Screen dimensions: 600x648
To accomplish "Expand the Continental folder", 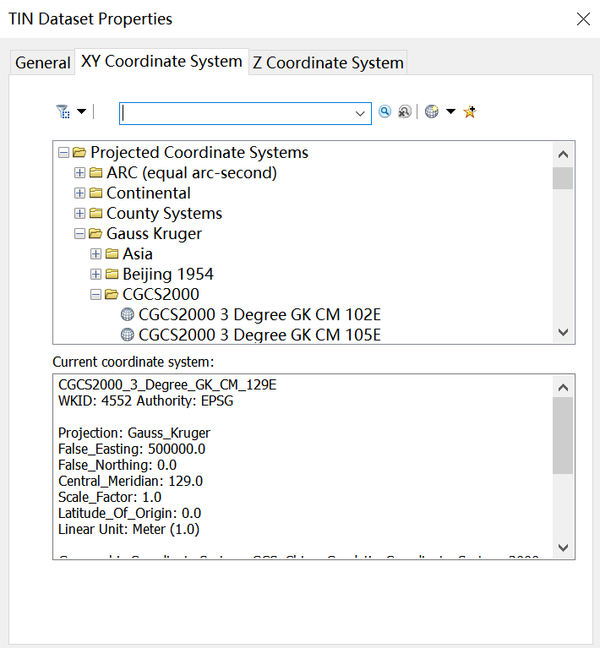I will (x=80, y=193).
